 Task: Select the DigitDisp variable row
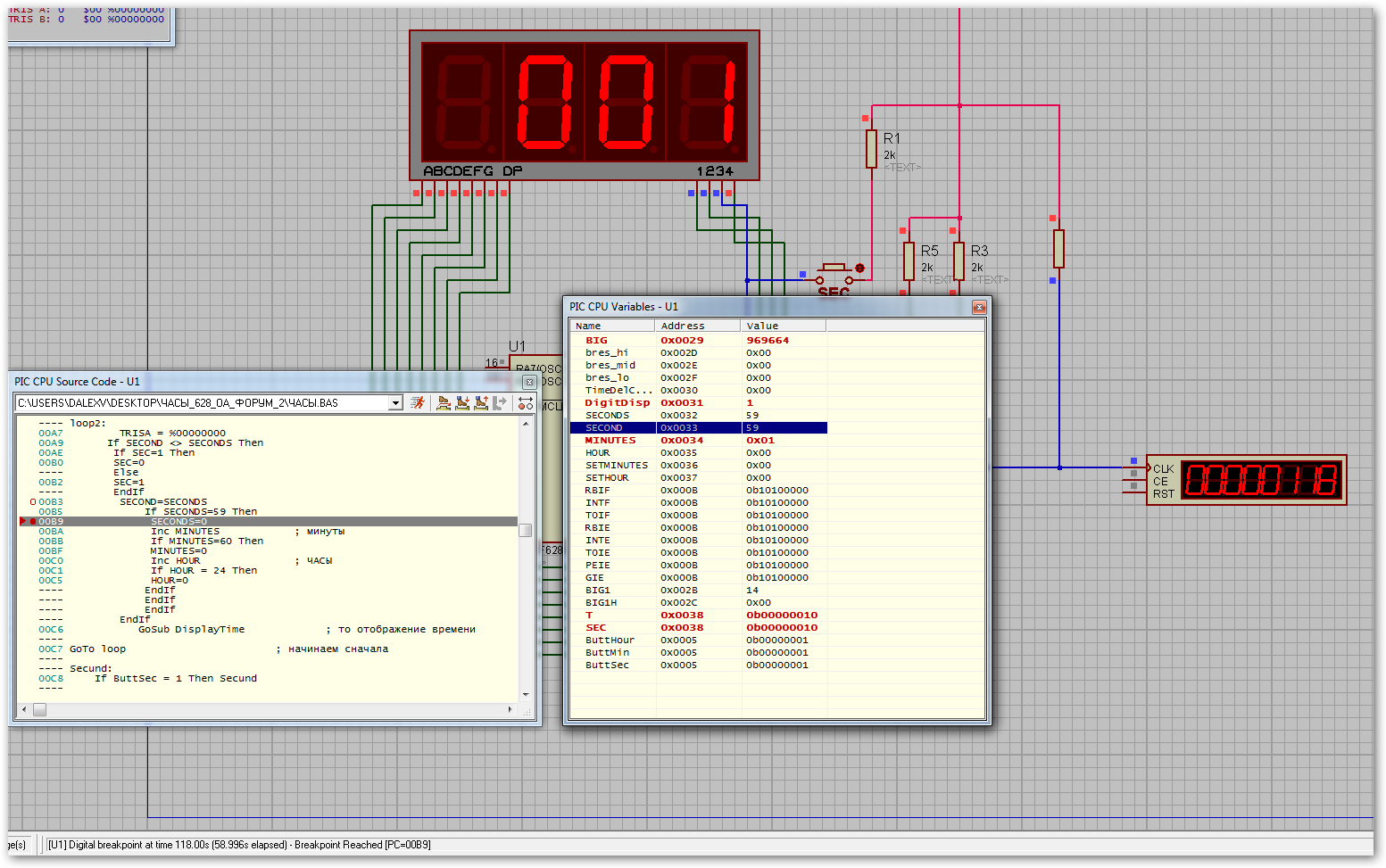pyautogui.click(x=699, y=403)
